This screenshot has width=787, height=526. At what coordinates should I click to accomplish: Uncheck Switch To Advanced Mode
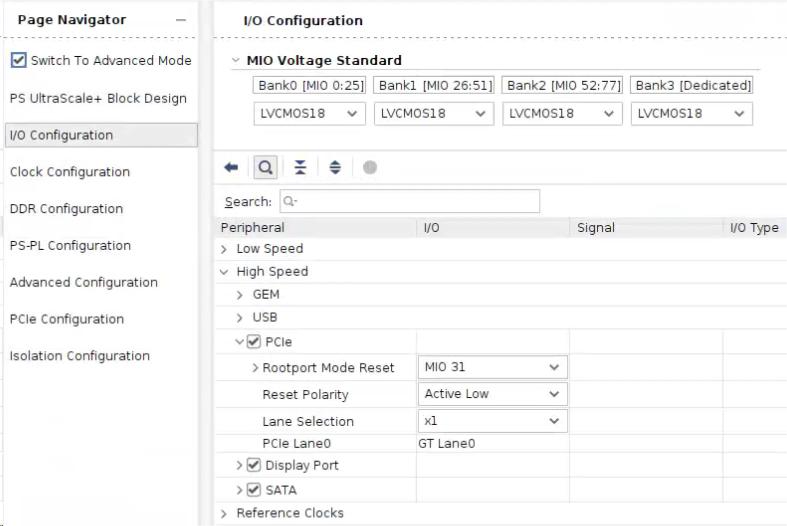pyautogui.click(x=19, y=60)
